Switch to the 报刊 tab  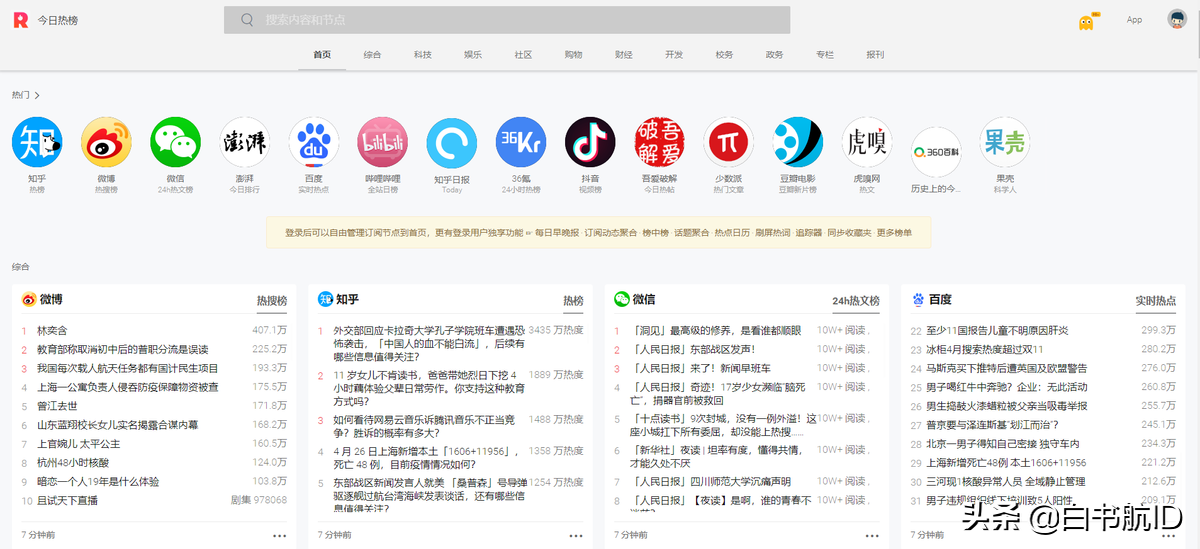(875, 55)
